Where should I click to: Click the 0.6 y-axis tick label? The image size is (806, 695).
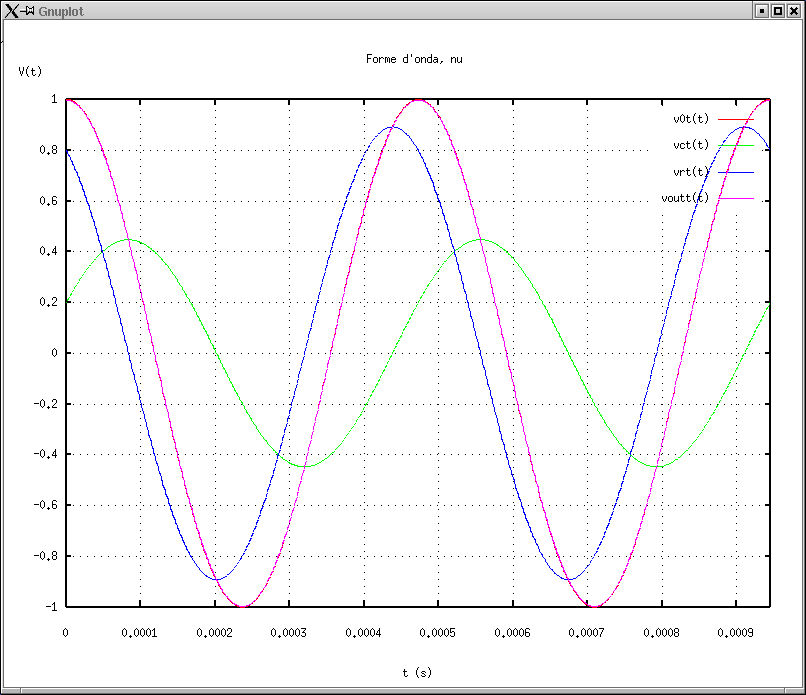click(49, 201)
